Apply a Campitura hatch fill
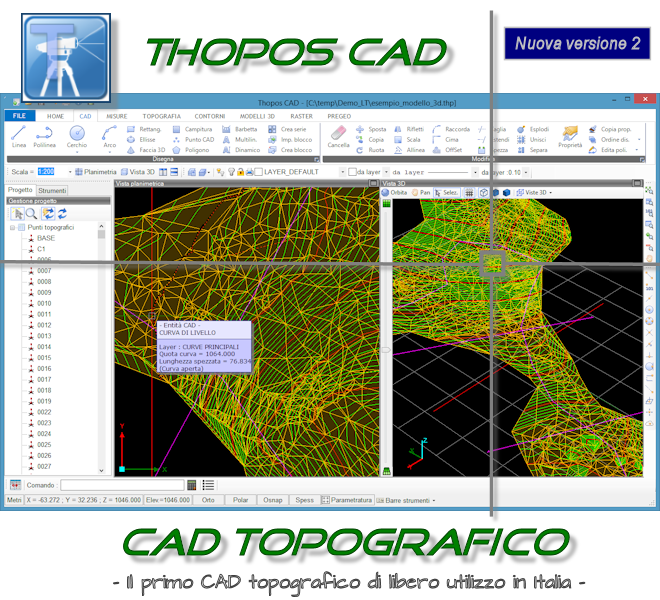Image resolution: width=660 pixels, height=600 pixels. [x=192, y=129]
